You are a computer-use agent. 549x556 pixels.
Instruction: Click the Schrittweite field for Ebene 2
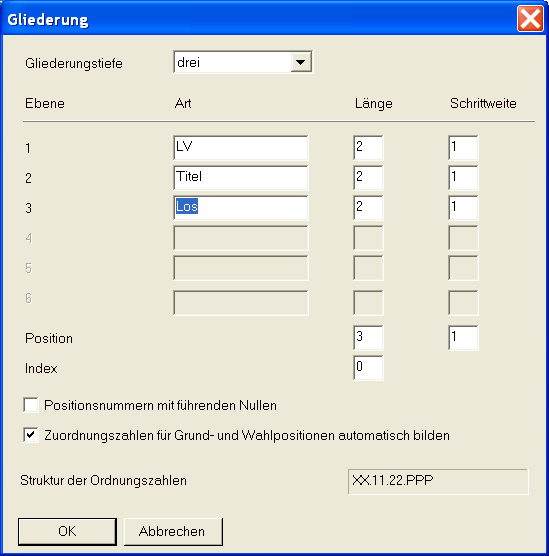[463, 178]
